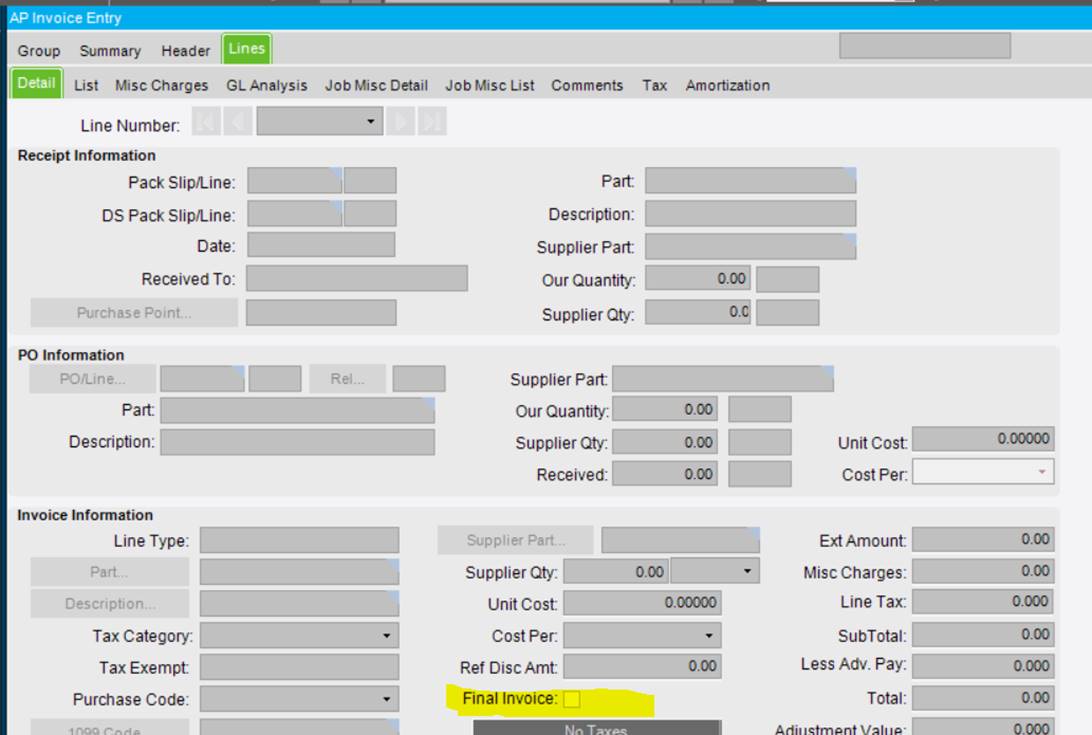Viewport: 1092px width, 735px height.
Task: Click the No Taxes button
Action: click(x=597, y=728)
